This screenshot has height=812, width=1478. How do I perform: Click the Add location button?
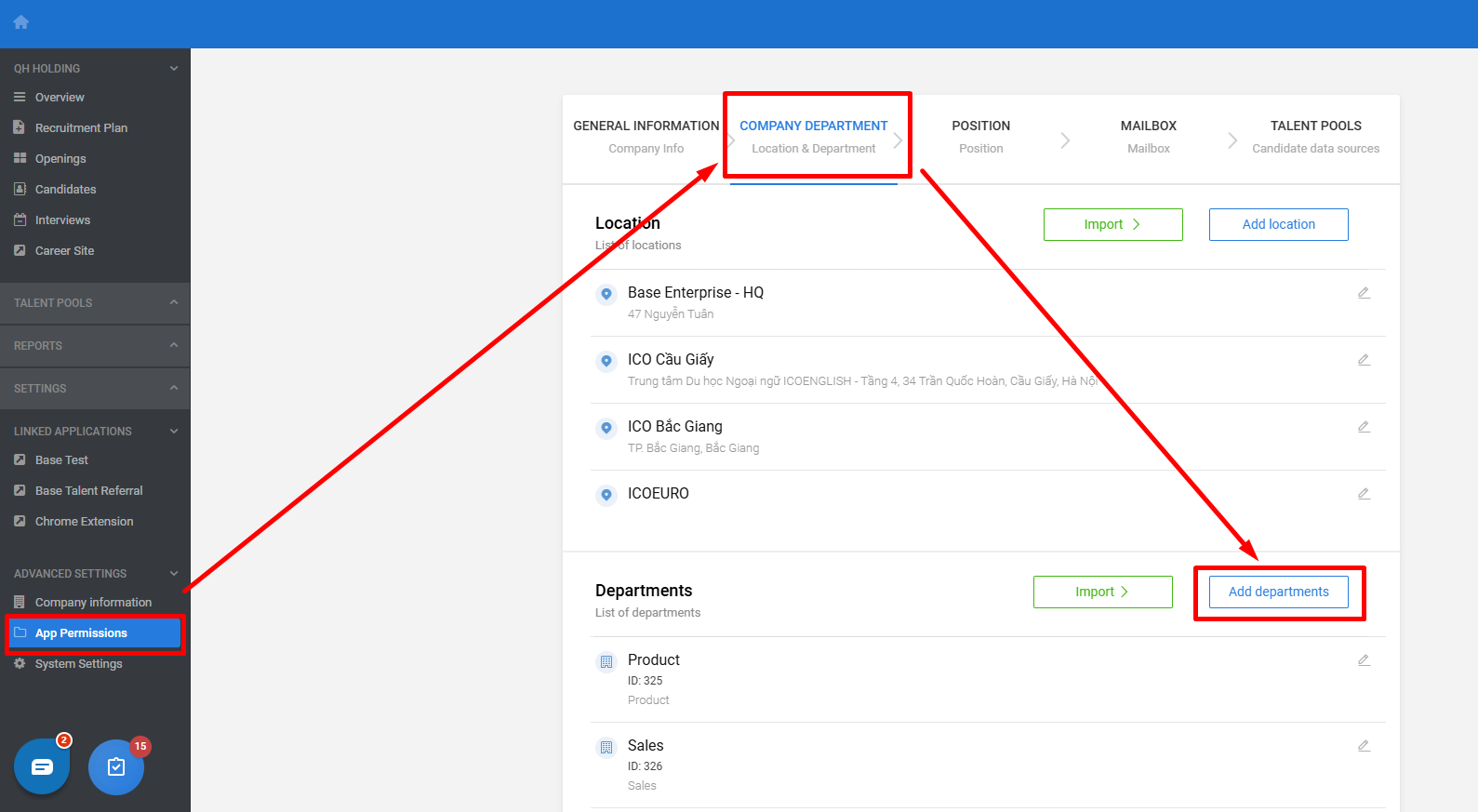click(x=1279, y=224)
